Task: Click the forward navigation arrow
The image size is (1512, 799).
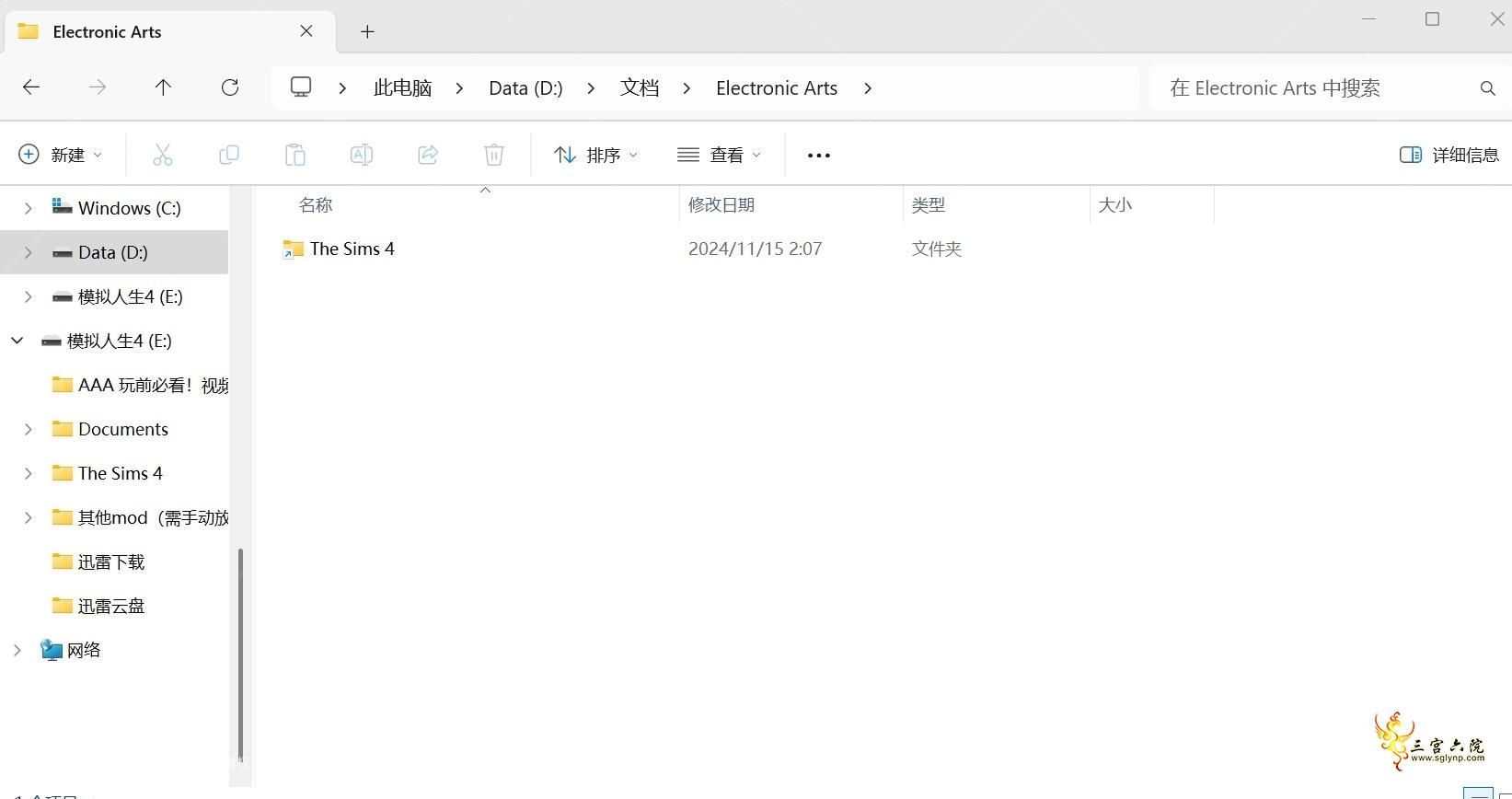Action: tap(97, 87)
